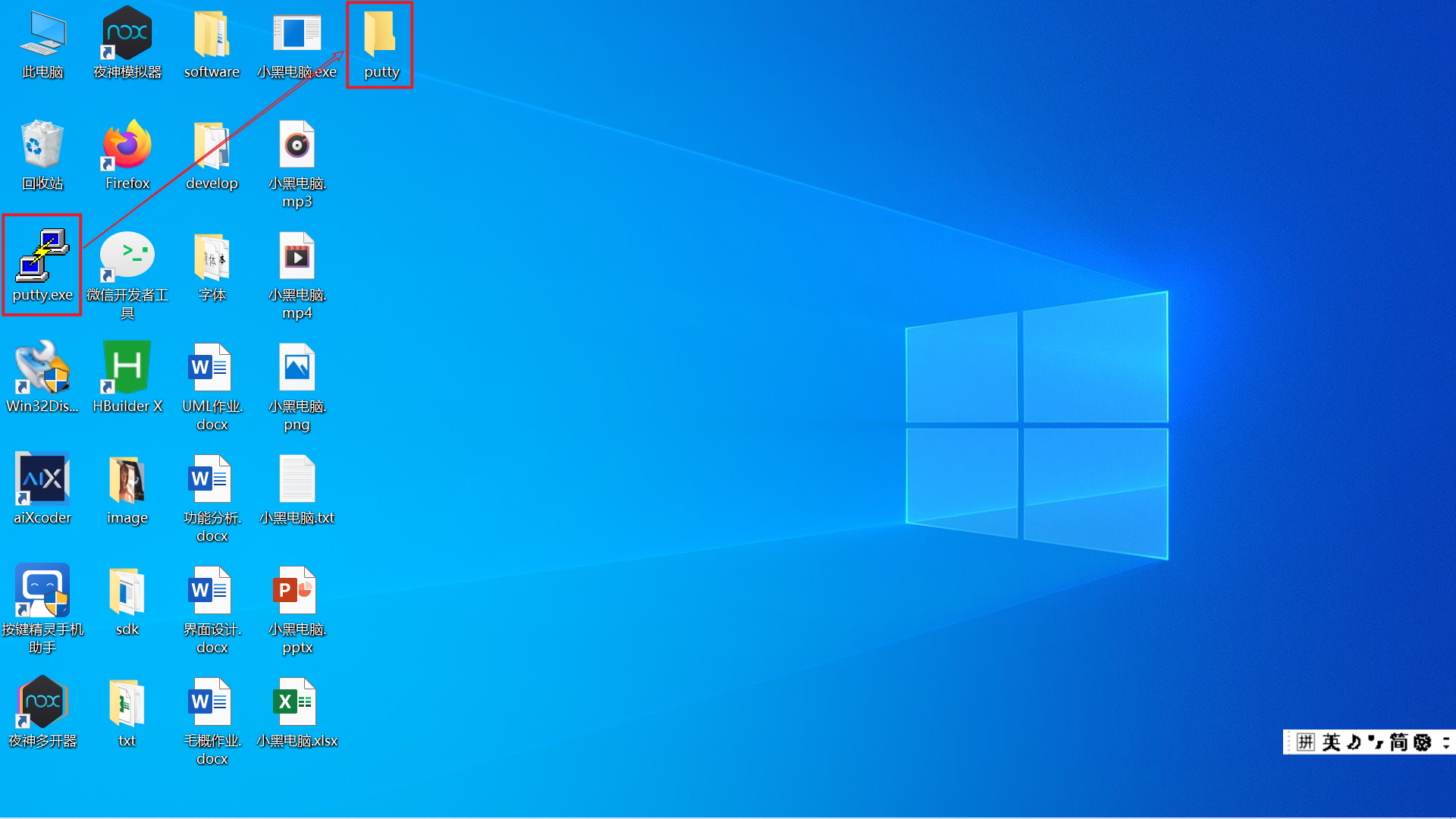The height and width of the screenshot is (819, 1456).
Task: Click the Win32DiskImager shortcut icon
Action: (42, 369)
